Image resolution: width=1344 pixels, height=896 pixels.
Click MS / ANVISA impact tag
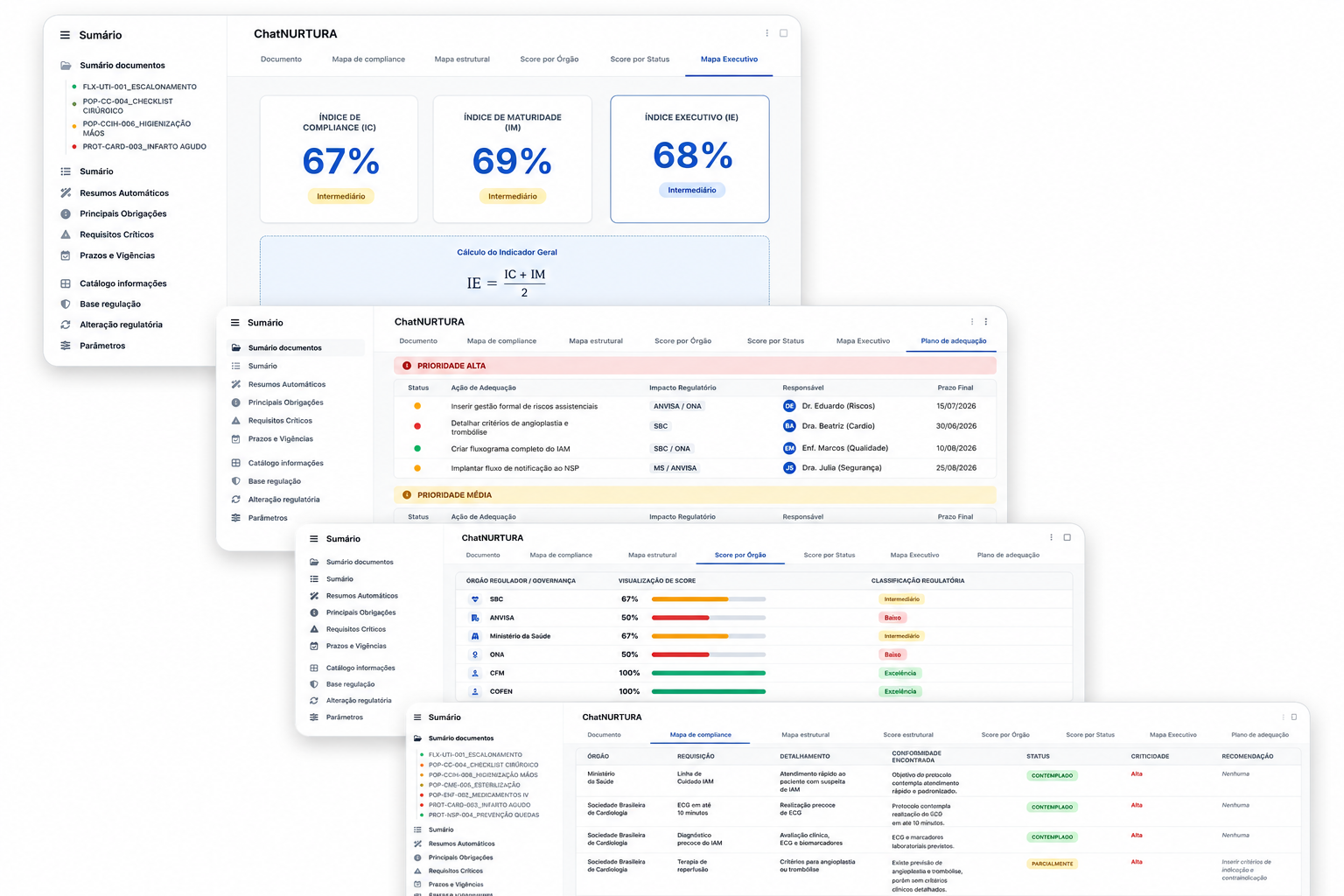click(x=675, y=468)
